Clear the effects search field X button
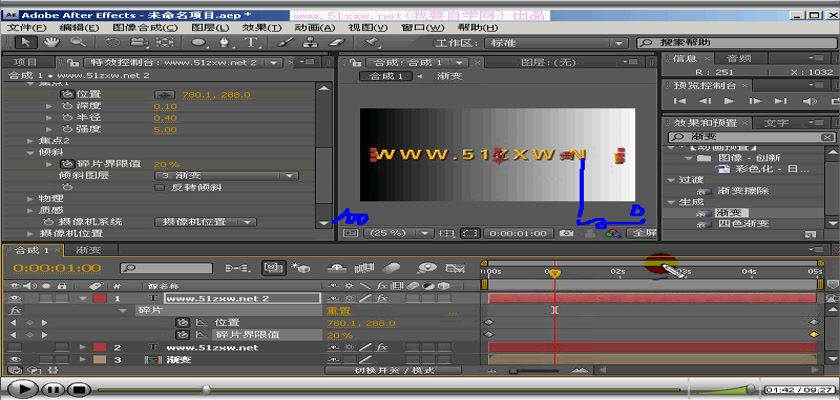840x400 pixels. [x=828, y=137]
